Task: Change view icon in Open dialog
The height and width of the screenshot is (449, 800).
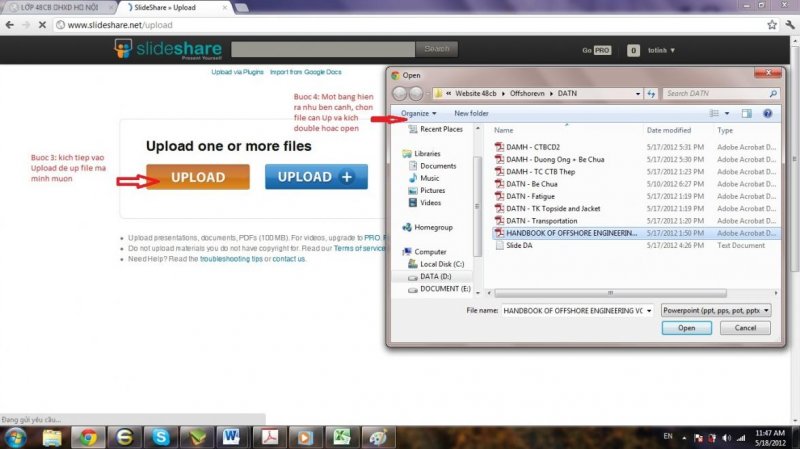Action: point(714,113)
